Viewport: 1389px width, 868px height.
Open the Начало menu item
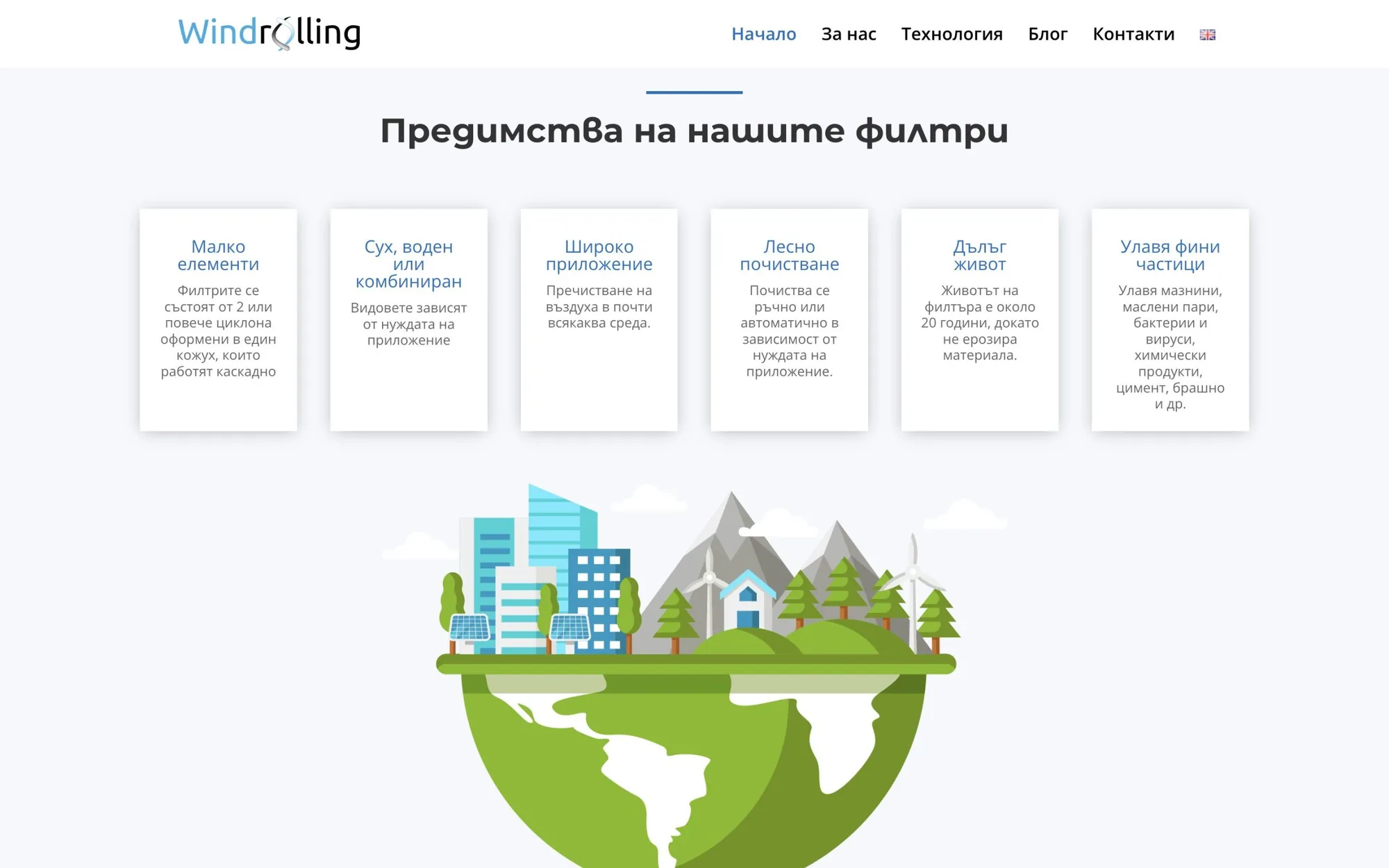pos(763,34)
